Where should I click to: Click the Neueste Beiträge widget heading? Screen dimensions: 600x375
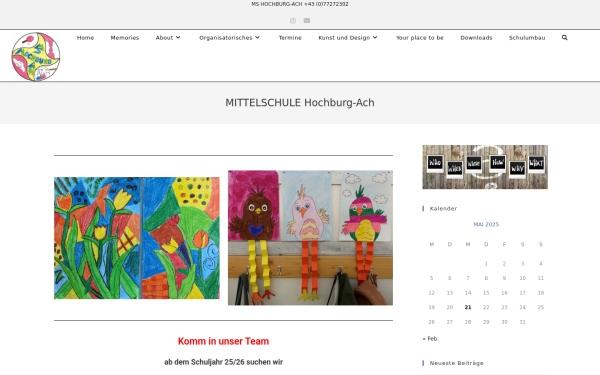457,363
